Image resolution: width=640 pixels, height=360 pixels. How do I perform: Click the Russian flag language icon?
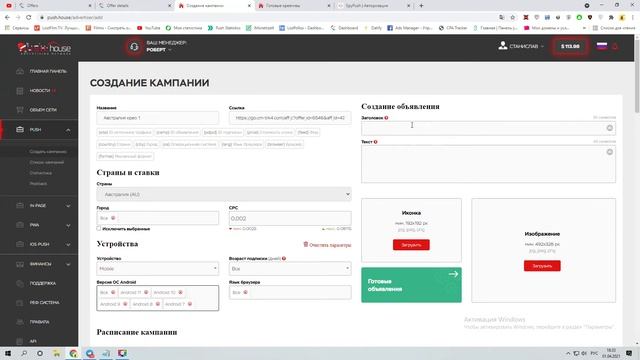(x=602, y=46)
